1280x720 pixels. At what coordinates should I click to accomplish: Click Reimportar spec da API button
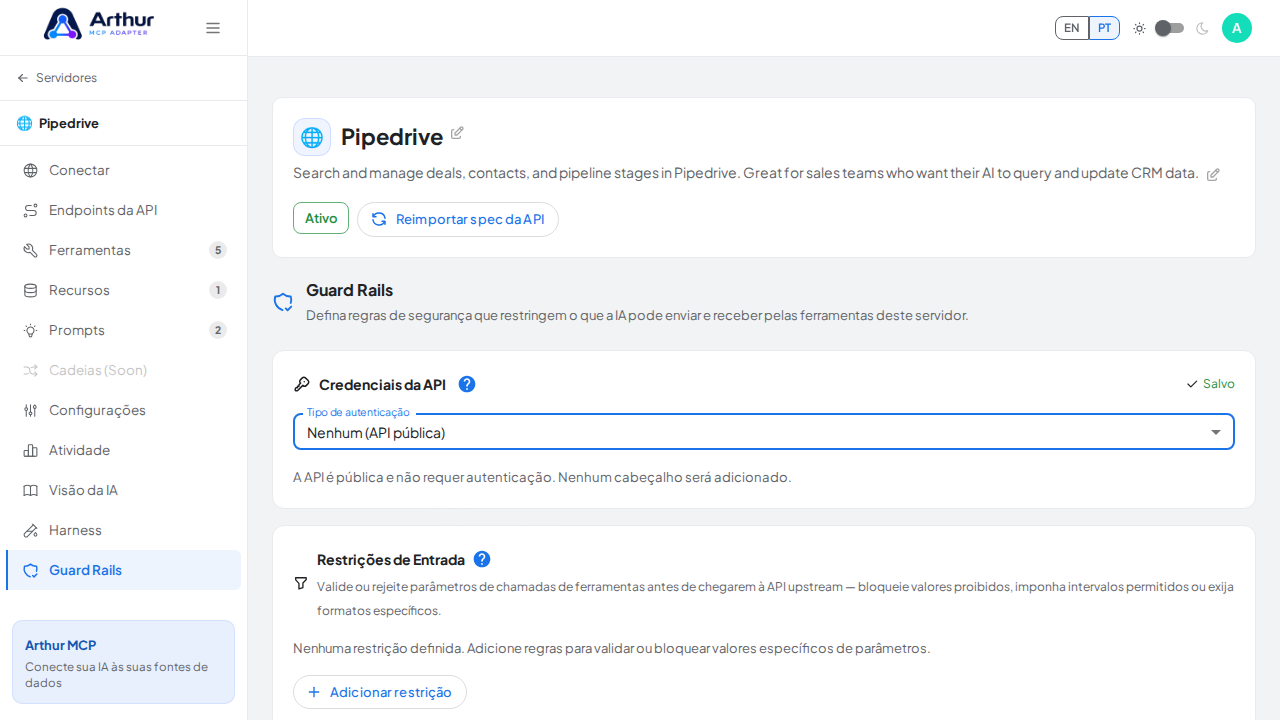click(x=458, y=219)
